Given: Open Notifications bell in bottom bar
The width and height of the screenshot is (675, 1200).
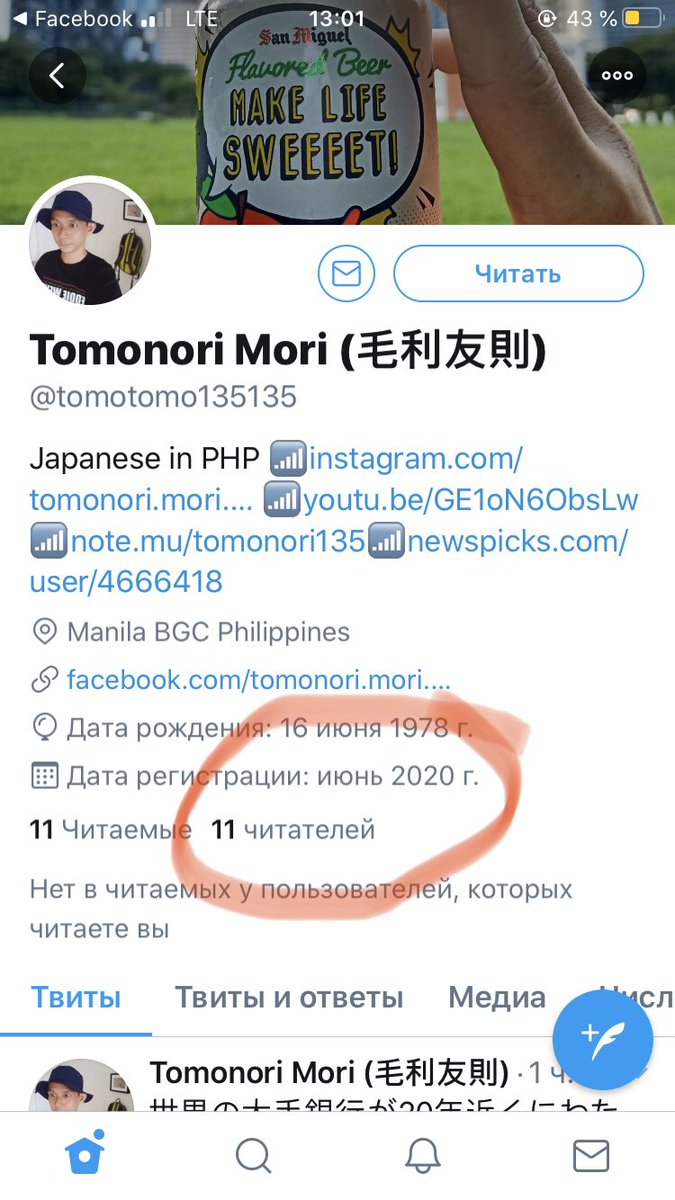Looking at the screenshot, I should (x=423, y=1155).
